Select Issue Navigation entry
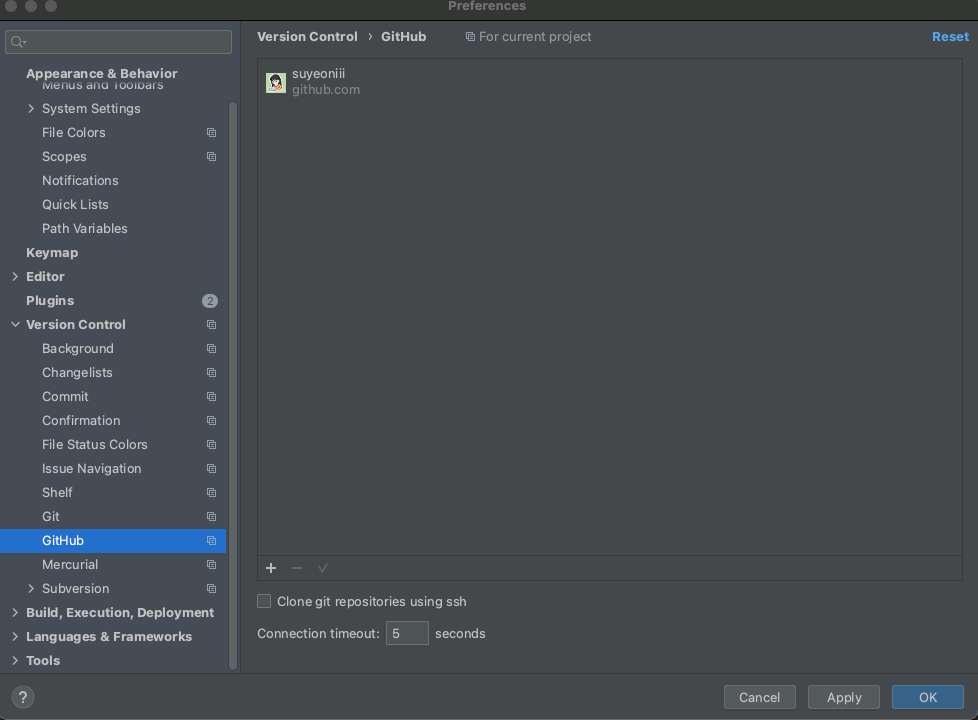This screenshot has width=978, height=720. [91, 469]
